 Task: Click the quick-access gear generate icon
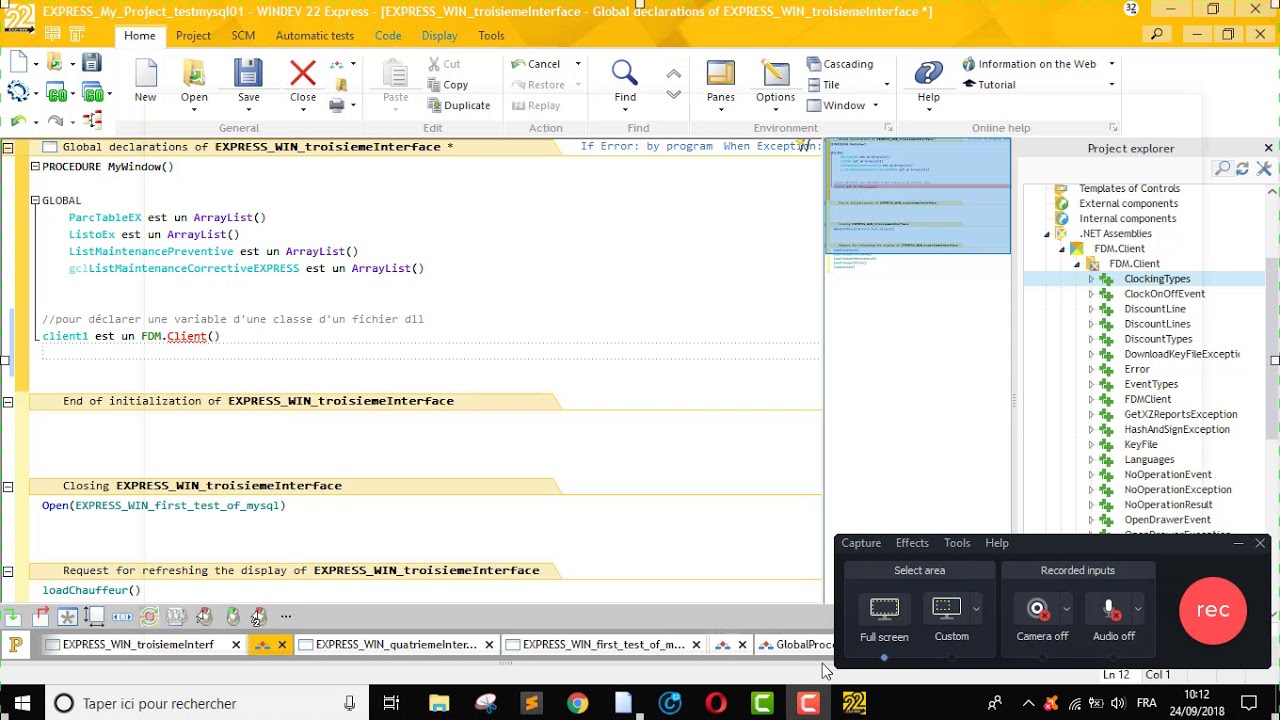pyautogui.click(x=18, y=92)
